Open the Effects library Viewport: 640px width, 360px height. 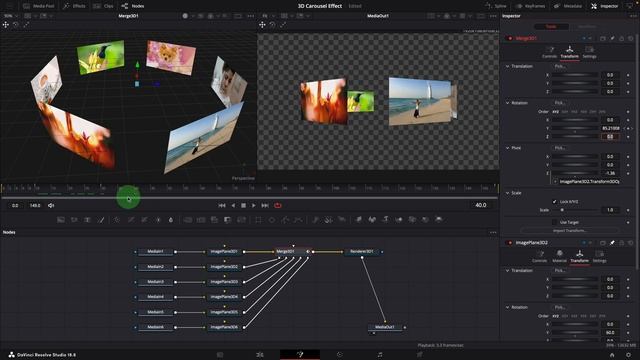(74, 6)
